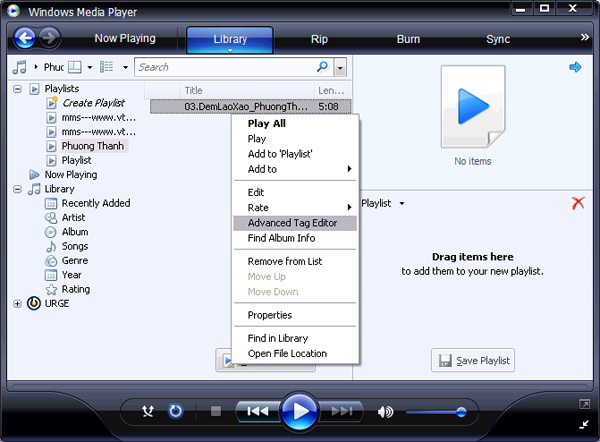
Task: Choose Find Album Info
Action: [295, 238]
